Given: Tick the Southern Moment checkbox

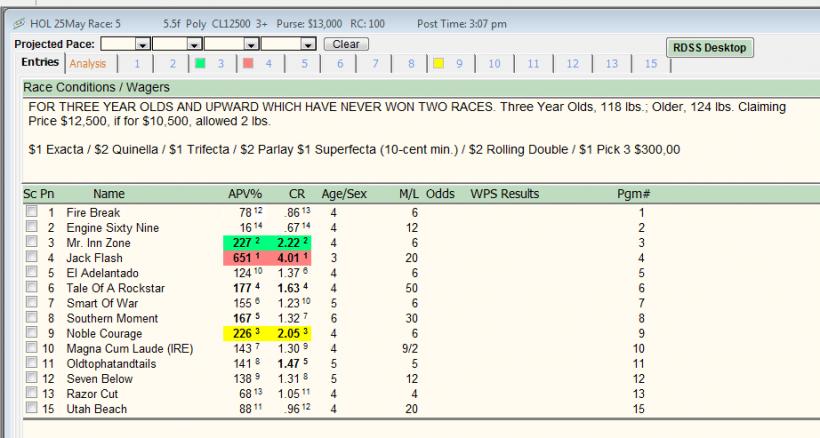Looking at the screenshot, I should 32,317.
